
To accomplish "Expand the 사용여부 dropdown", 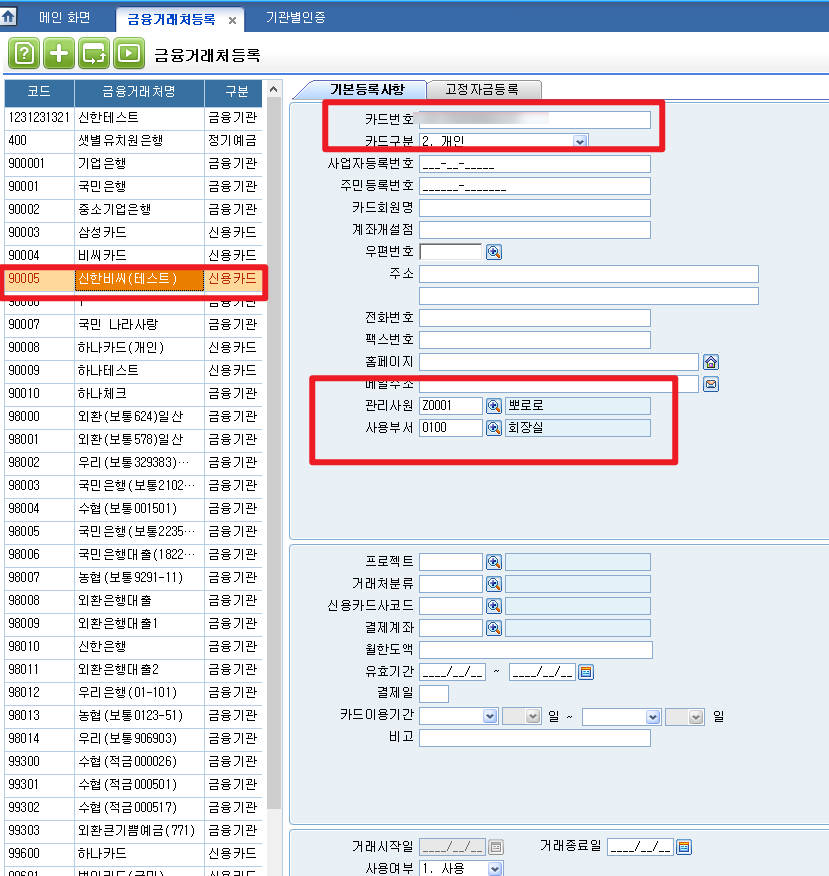I will pyautogui.click(x=495, y=869).
